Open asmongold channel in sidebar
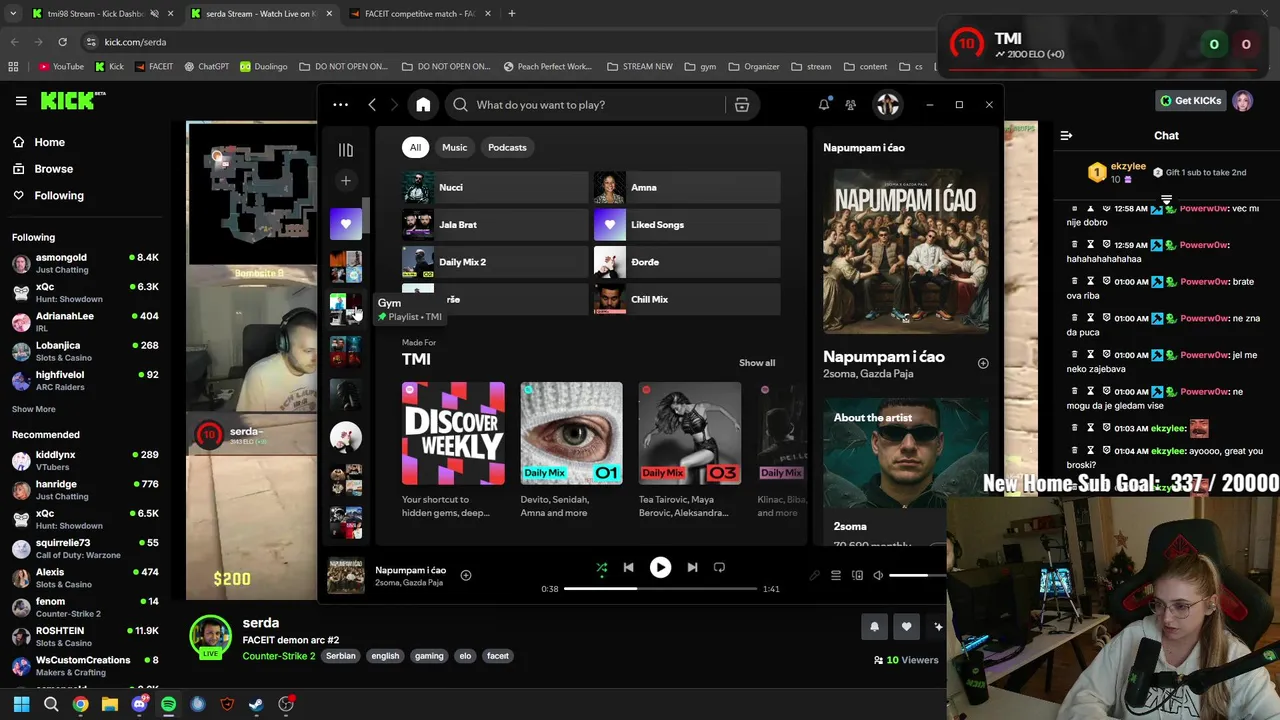 pyautogui.click(x=85, y=263)
